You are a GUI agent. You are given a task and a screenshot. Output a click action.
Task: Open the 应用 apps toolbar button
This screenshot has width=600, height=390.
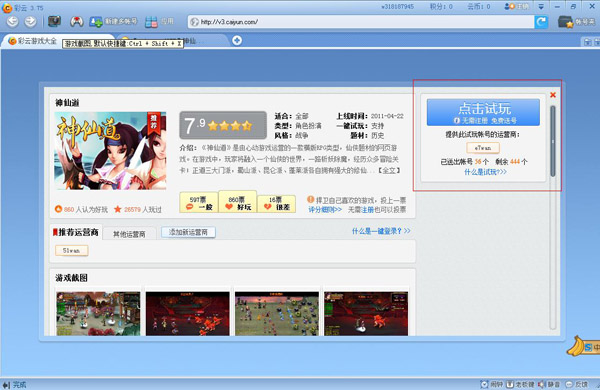tap(159, 21)
